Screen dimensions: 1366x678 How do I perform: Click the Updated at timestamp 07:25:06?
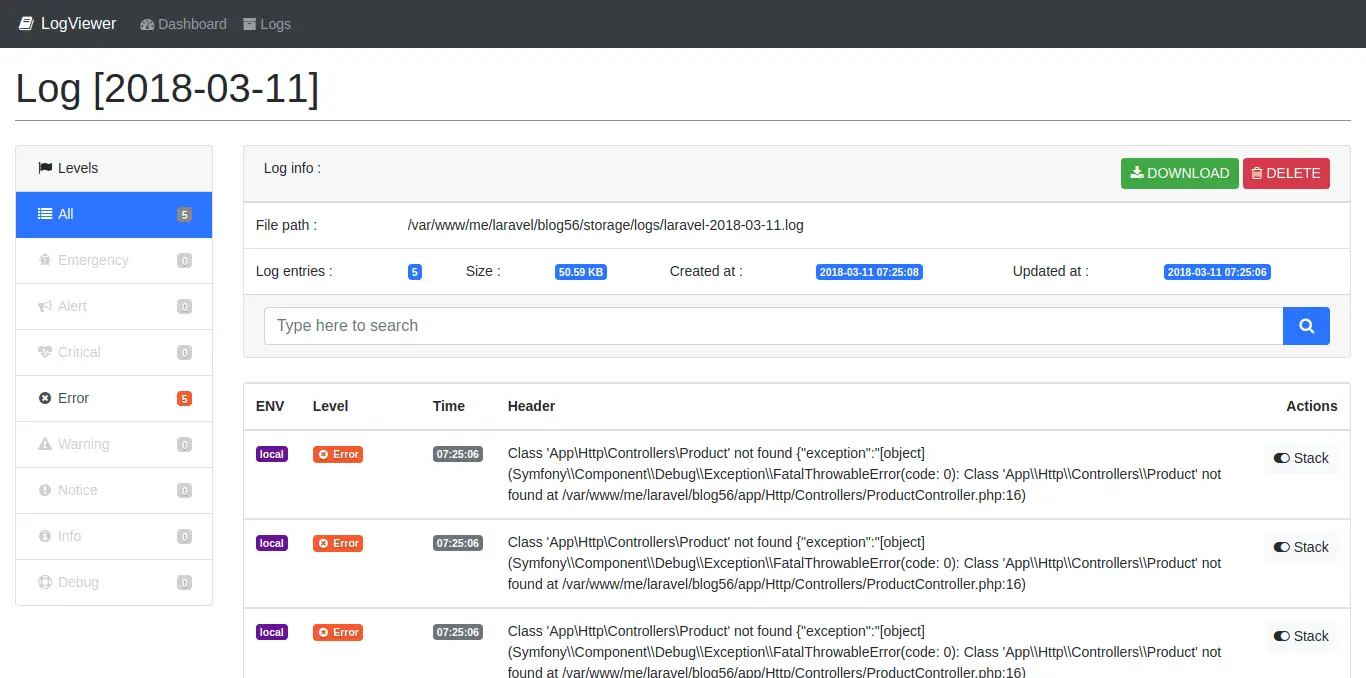coord(1217,272)
